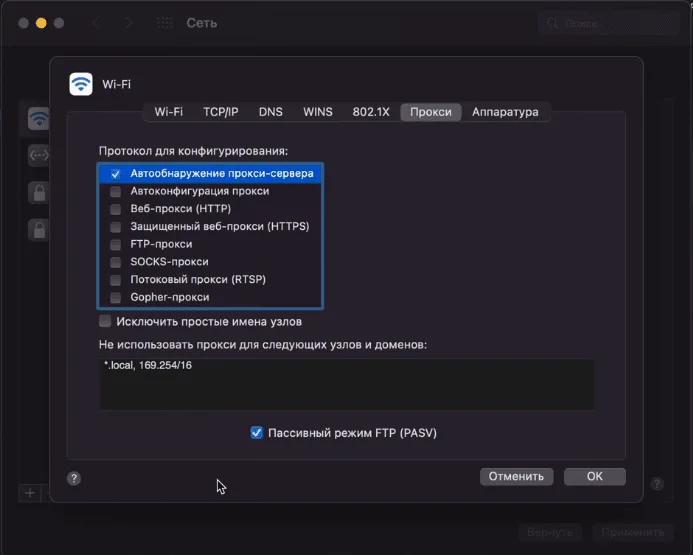
Task: Enable Gopher-прокси checkbox
Action: click(115, 297)
